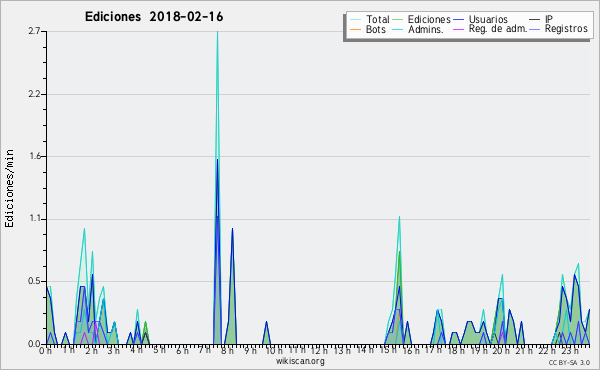Click the 'Ediciones' legend label
Viewport: 600px width, 370px height.
[x=429, y=19]
